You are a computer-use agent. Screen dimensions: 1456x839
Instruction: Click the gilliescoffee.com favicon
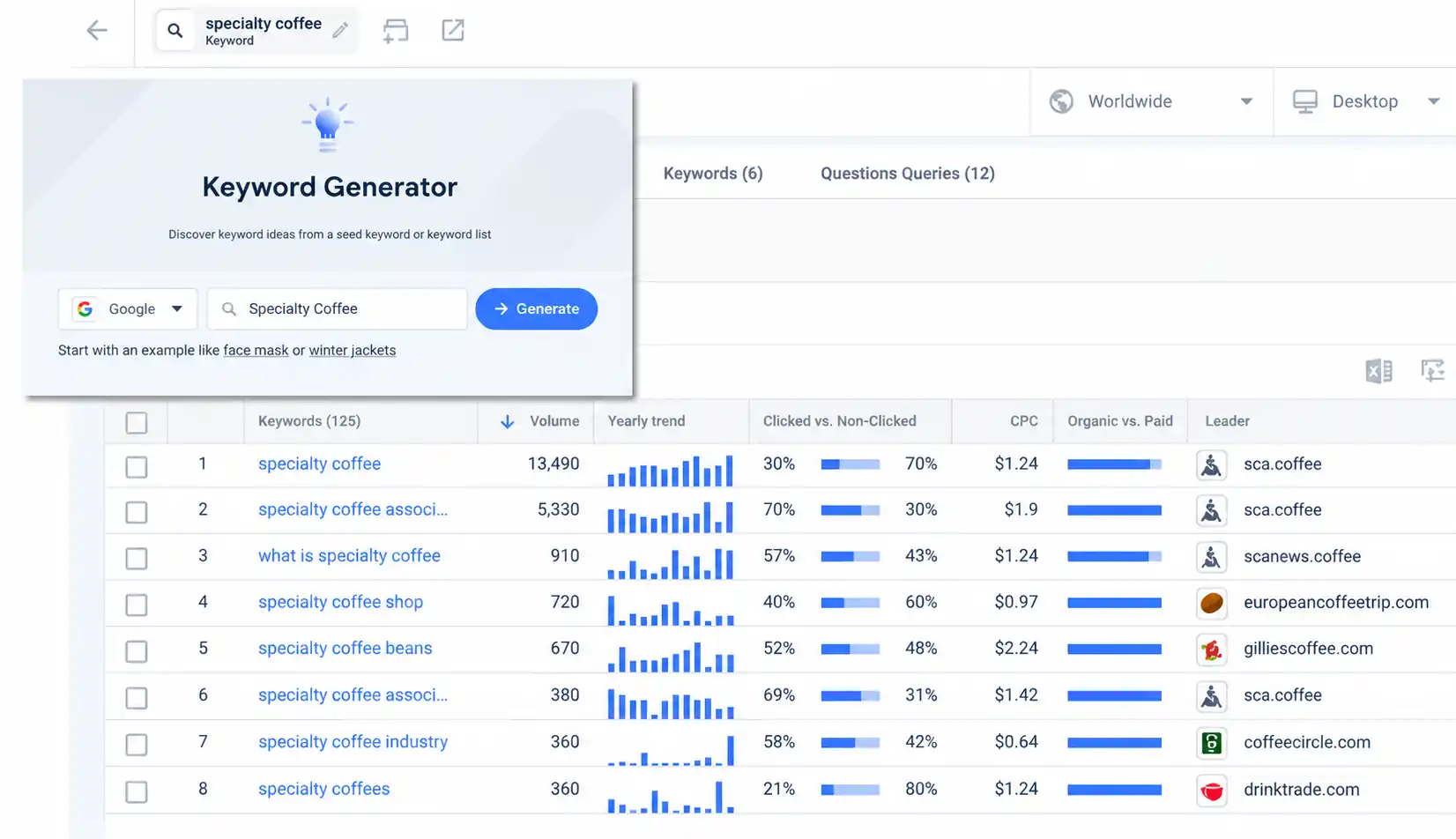(1212, 650)
